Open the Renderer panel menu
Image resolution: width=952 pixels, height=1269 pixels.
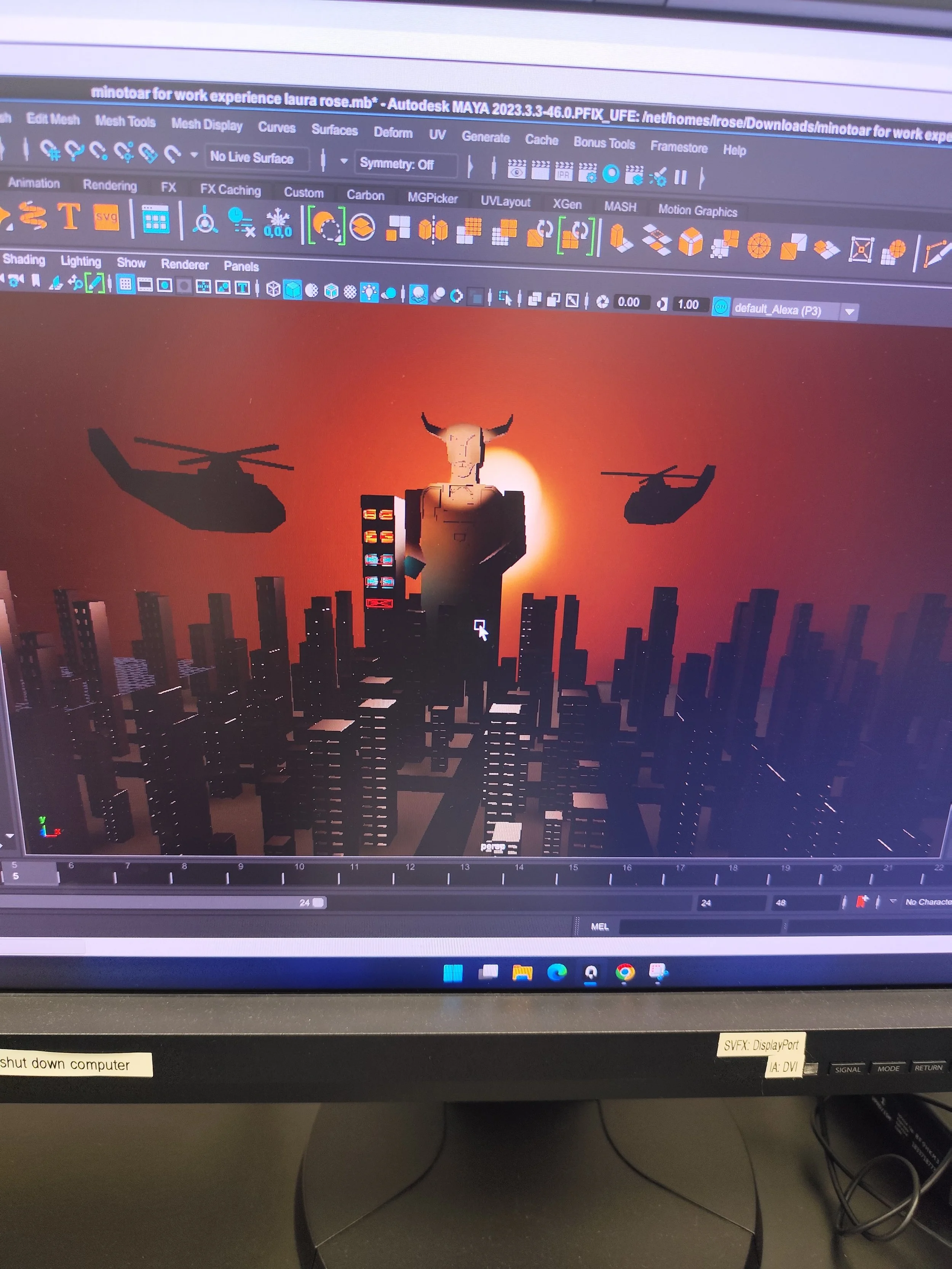click(x=184, y=265)
